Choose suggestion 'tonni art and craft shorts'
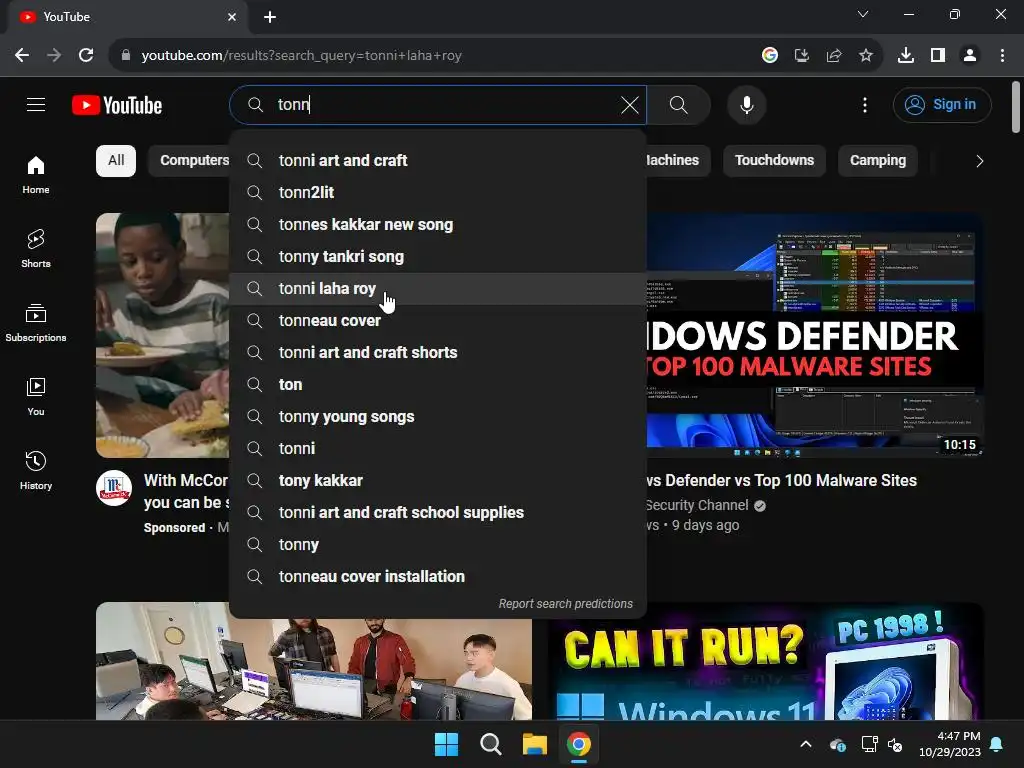The width and height of the screenshot is (1024, 768). [x=438, y=352]
